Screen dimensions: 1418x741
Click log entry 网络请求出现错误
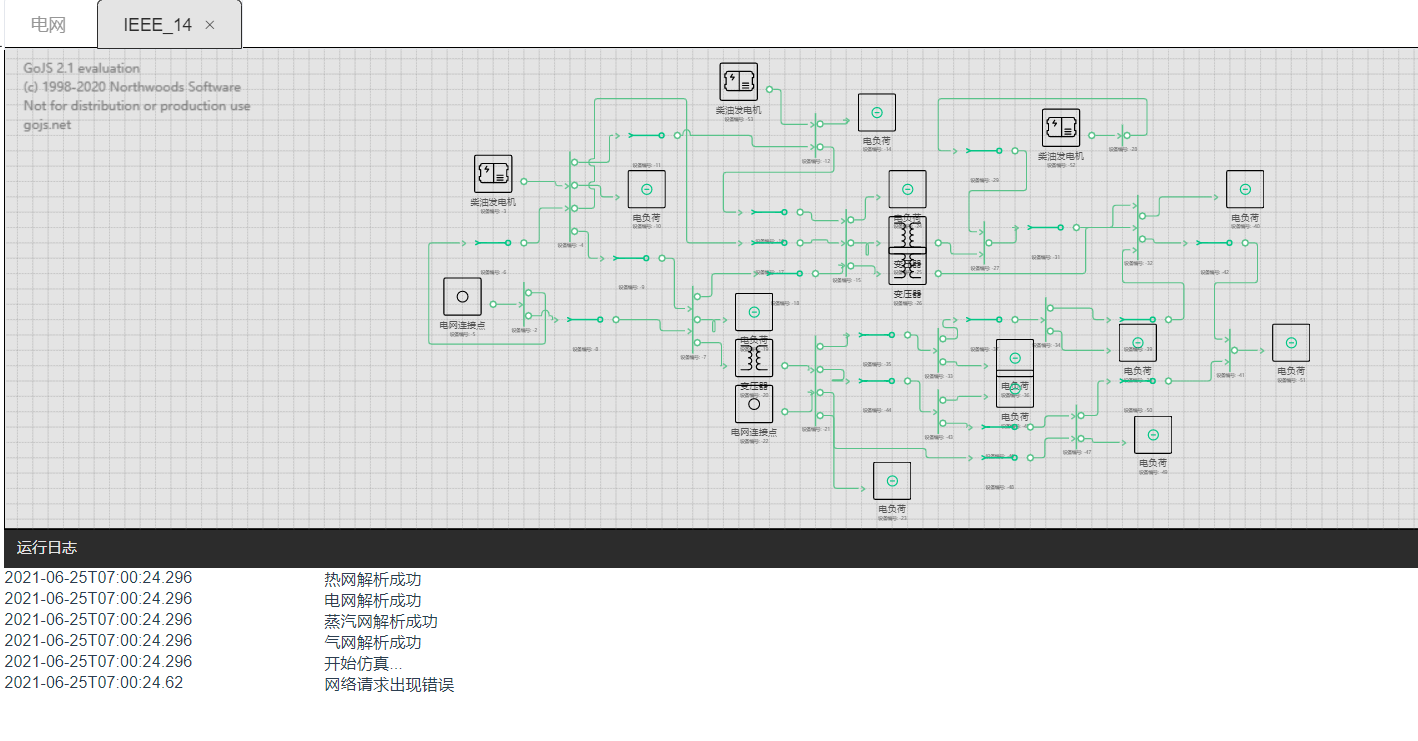(x=389, y=684)
